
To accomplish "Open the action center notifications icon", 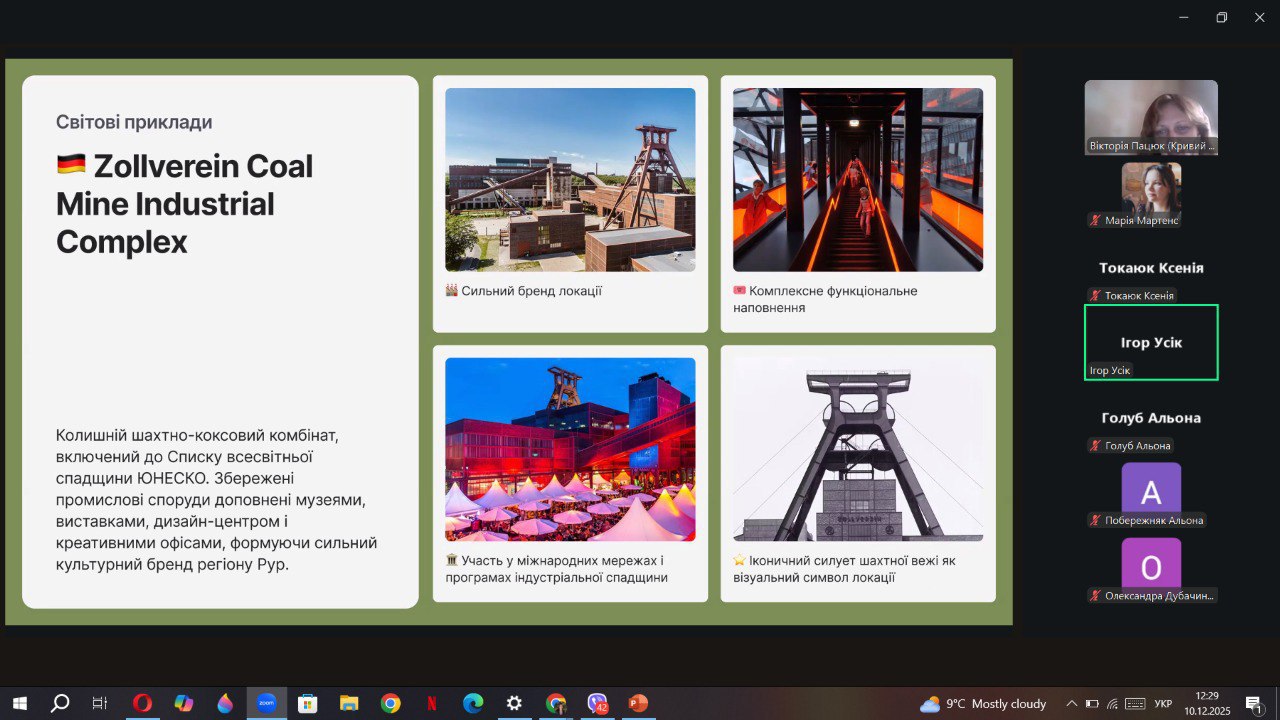I will 1254,704.
